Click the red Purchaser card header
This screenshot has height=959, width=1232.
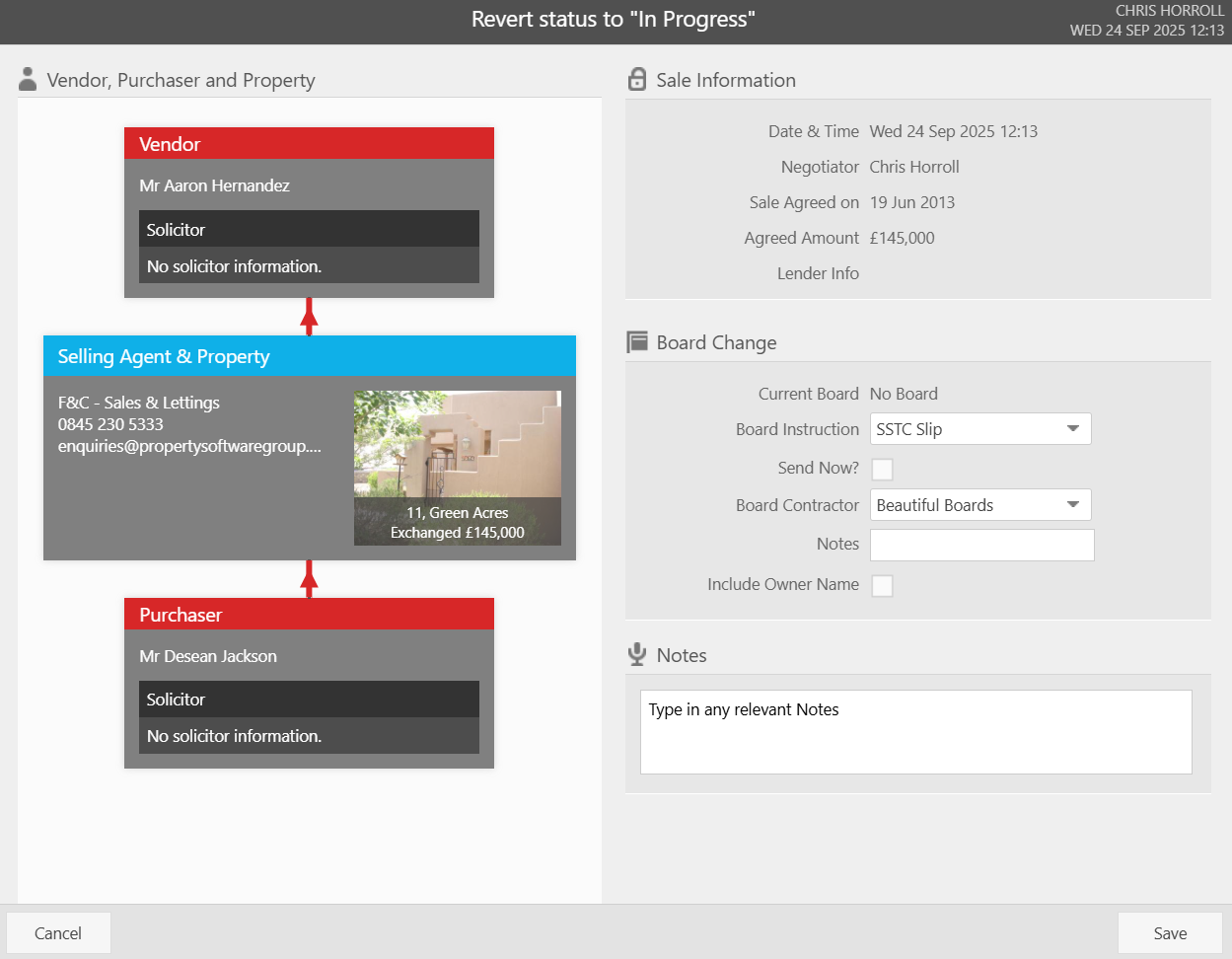tap(309, 615)
